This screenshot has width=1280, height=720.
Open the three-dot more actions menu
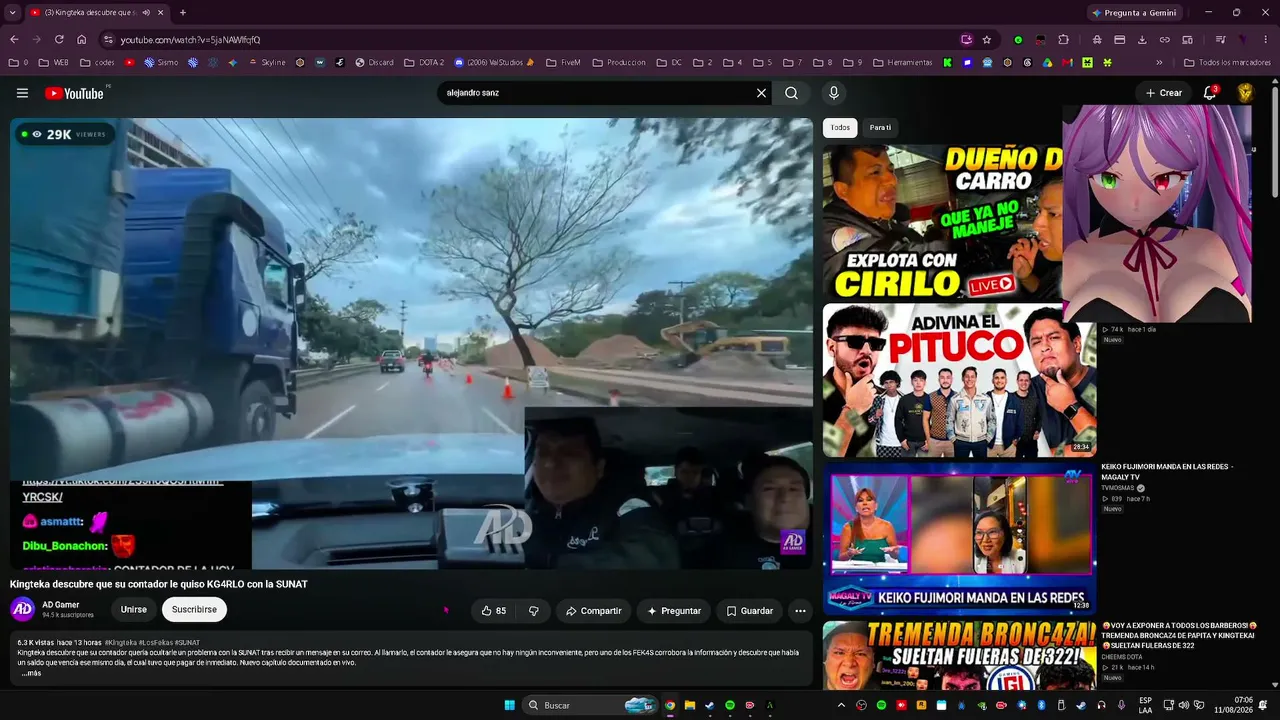[x=800, y=611]
